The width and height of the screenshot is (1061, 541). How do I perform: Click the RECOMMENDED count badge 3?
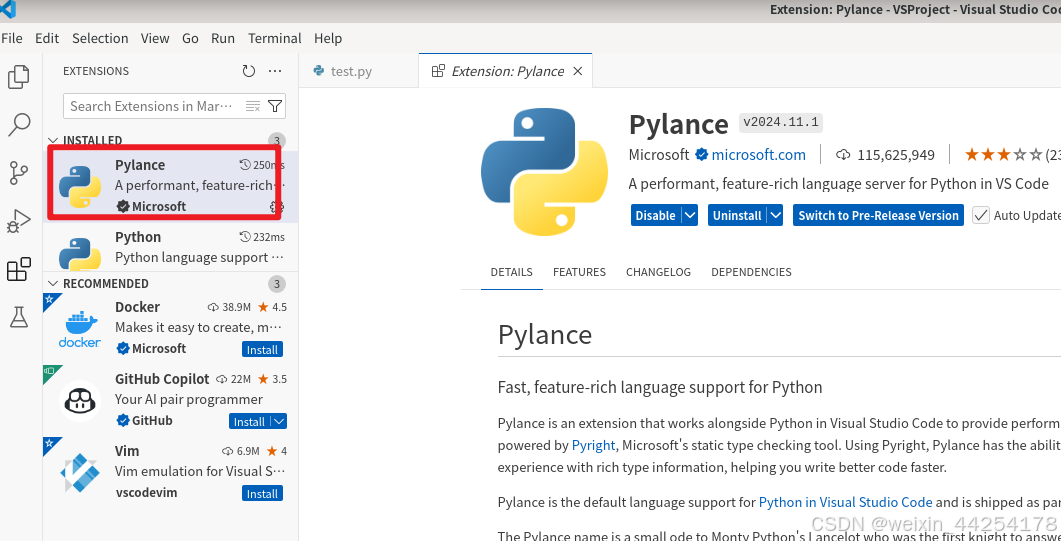click(277, 283)
